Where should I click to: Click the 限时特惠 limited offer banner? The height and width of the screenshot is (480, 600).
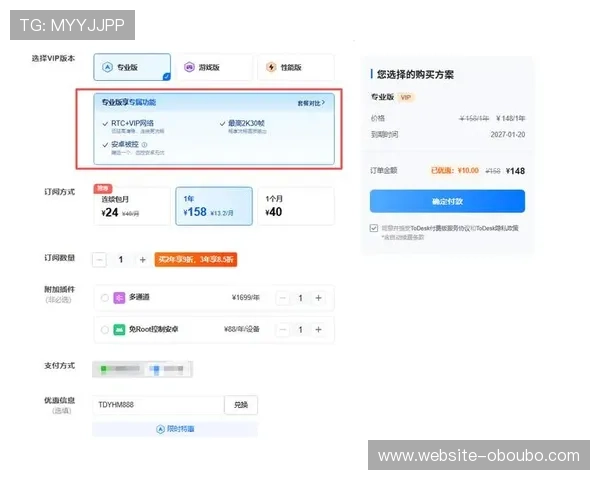point(175,429)
